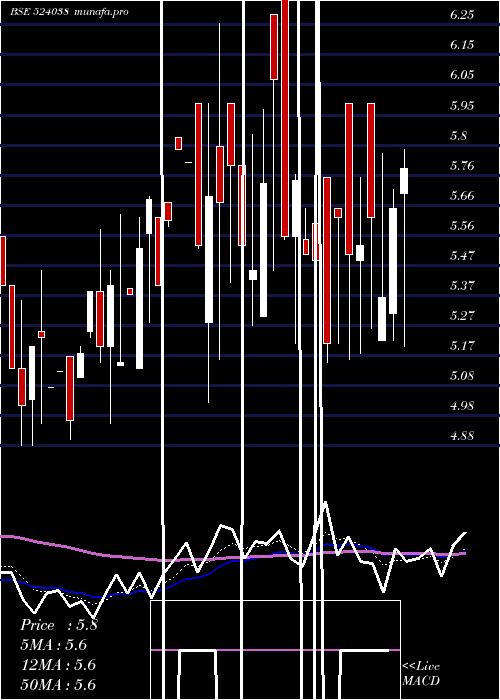Screen dimensions: 500x700
Task: Click the '<<Live MACD' label
Action: (x=421, y=674)
